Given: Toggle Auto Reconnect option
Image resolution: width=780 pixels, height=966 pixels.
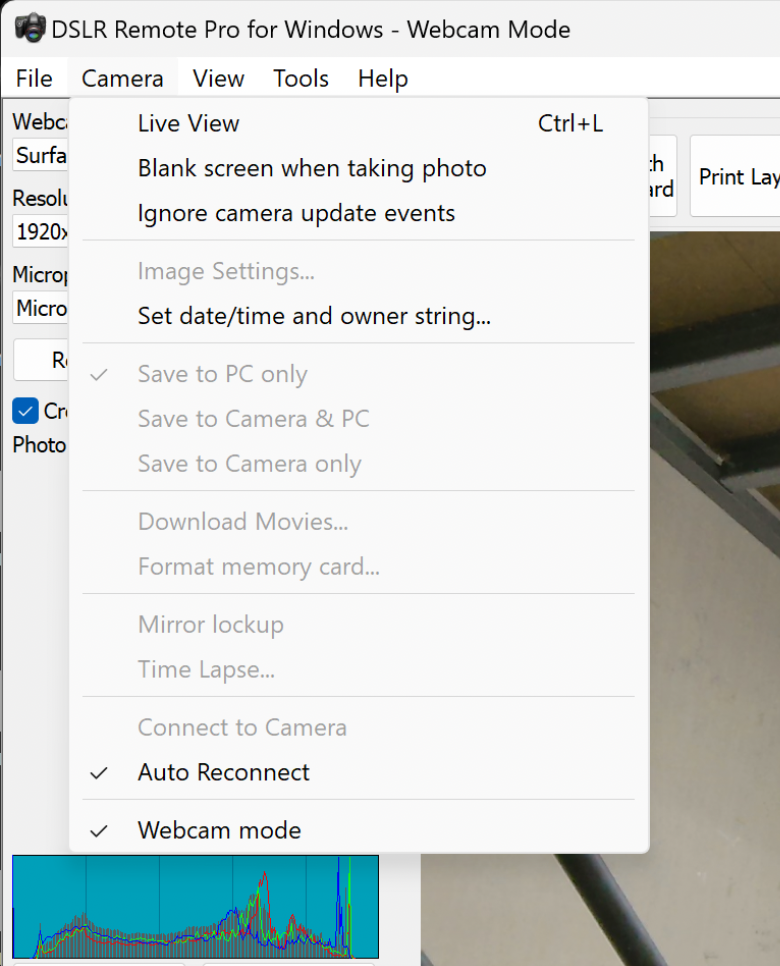Looking at the screenshot, I should click(359, 772).
